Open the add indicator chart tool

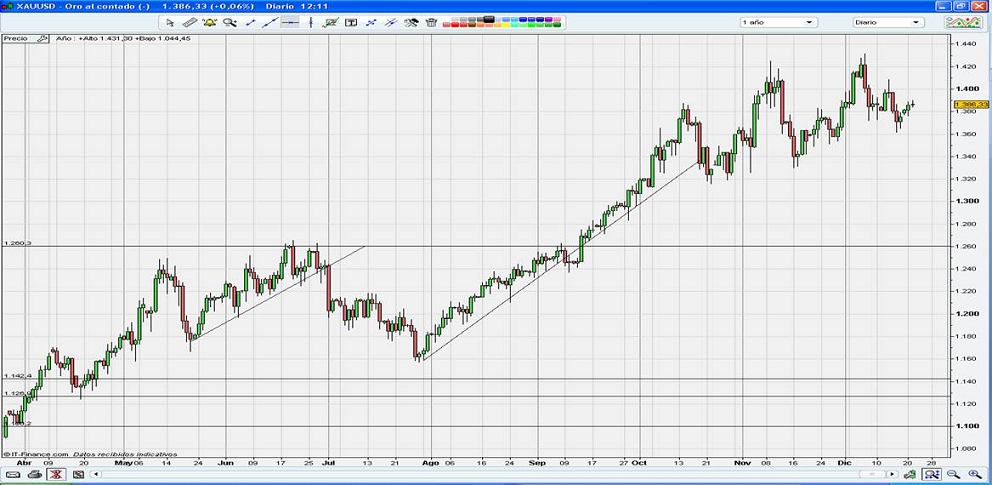[330, 23]
